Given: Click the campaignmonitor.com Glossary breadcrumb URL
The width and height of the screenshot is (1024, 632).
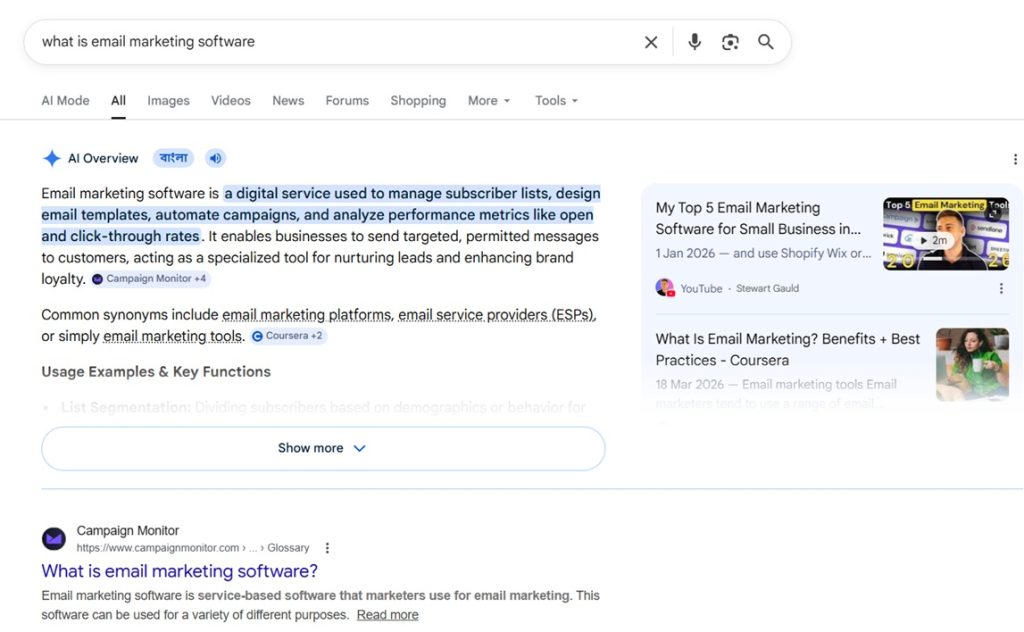Looking at the screenshot, I should coord(193,548).
